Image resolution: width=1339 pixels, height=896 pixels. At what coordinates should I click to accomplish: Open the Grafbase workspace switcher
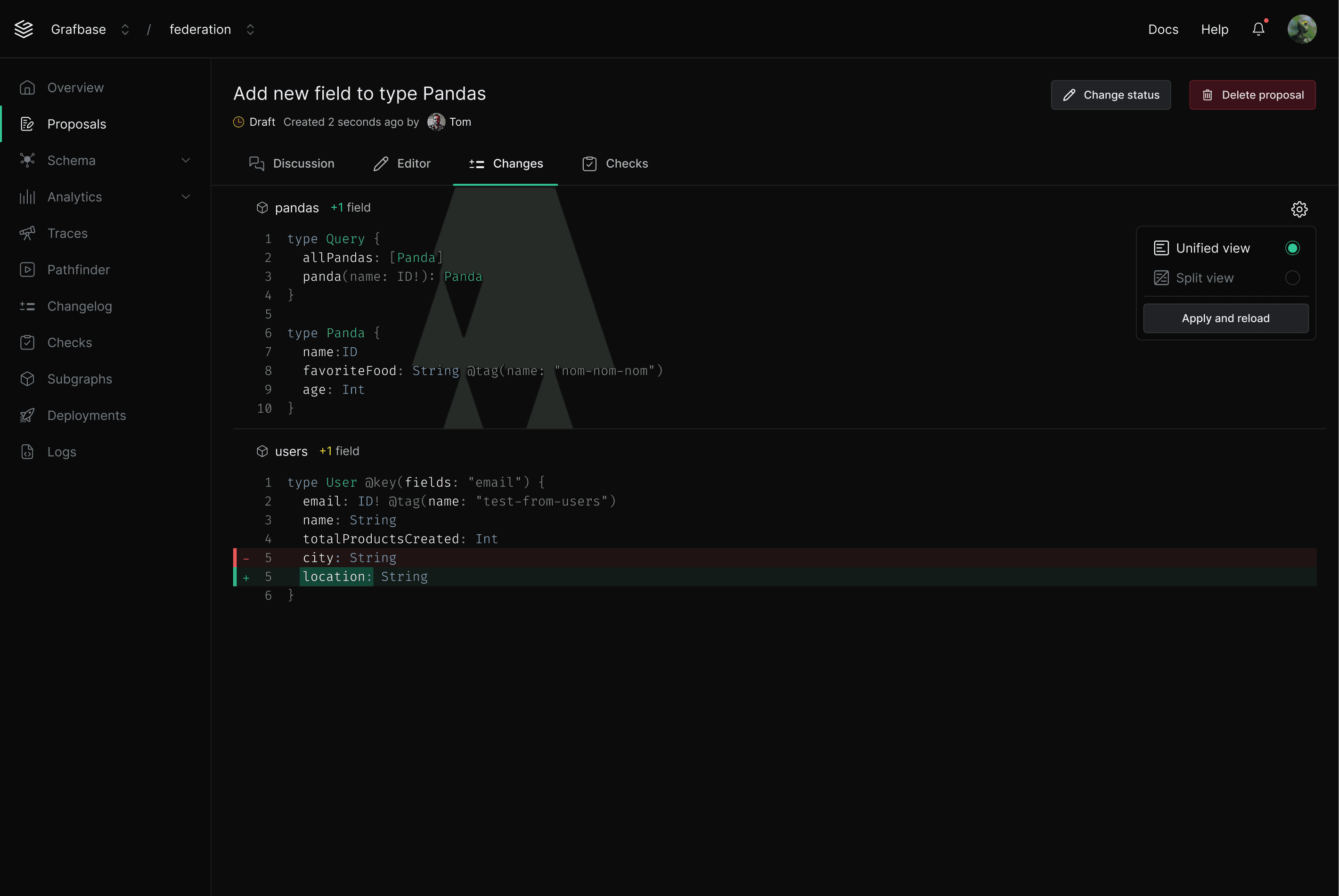tap(124, 29)
